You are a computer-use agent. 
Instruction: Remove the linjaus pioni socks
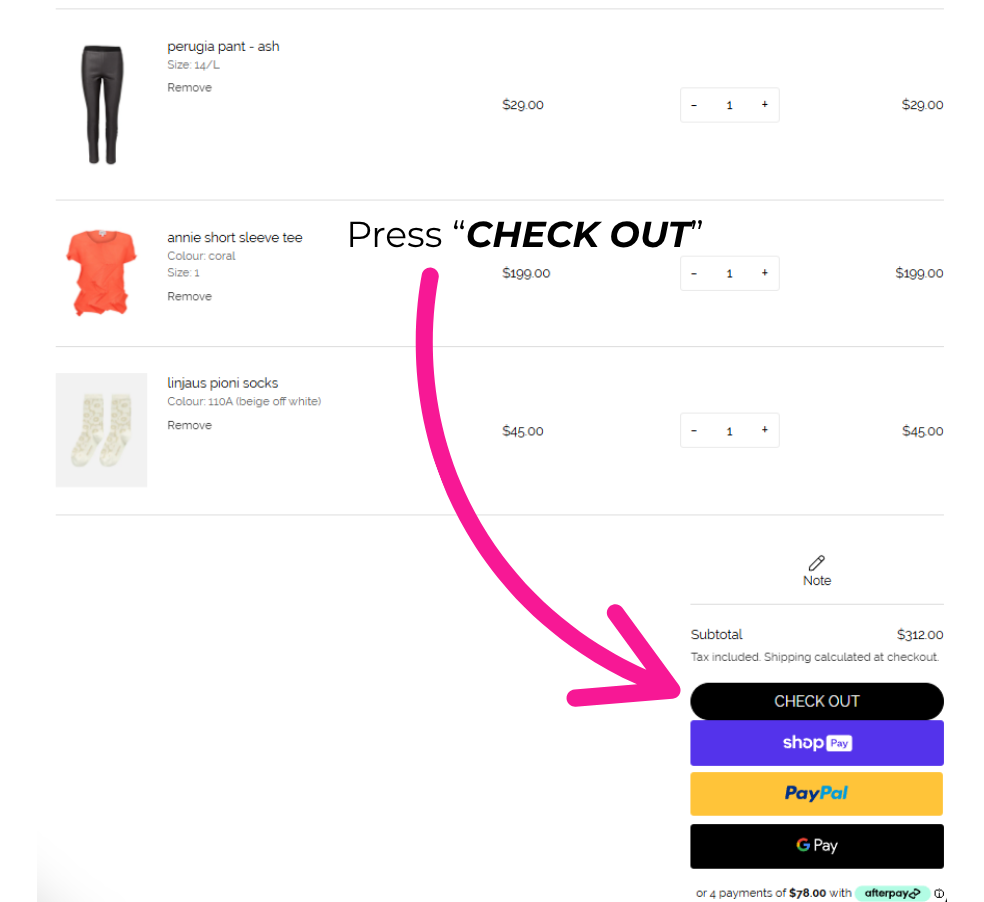[189, 426]
